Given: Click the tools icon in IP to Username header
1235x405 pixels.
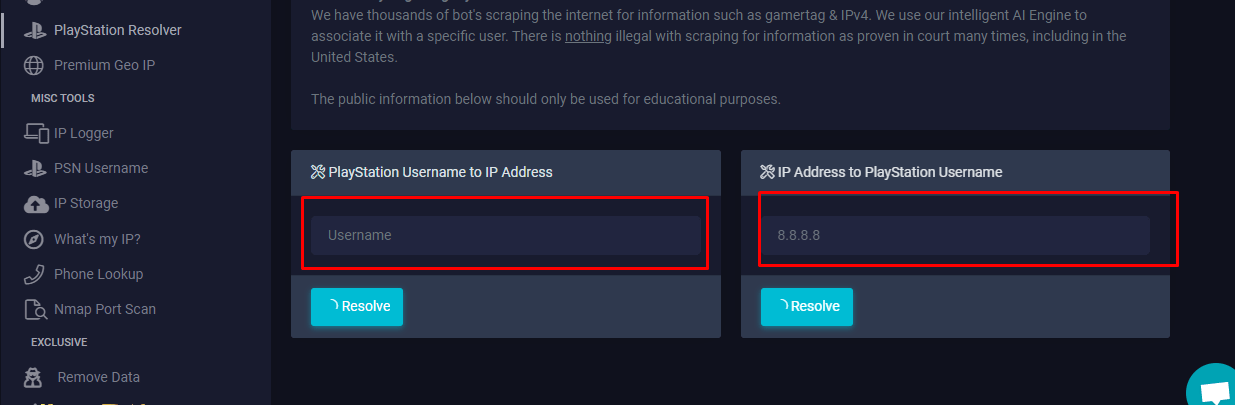Looking at the screenshot, I should [x=768, y=172].
